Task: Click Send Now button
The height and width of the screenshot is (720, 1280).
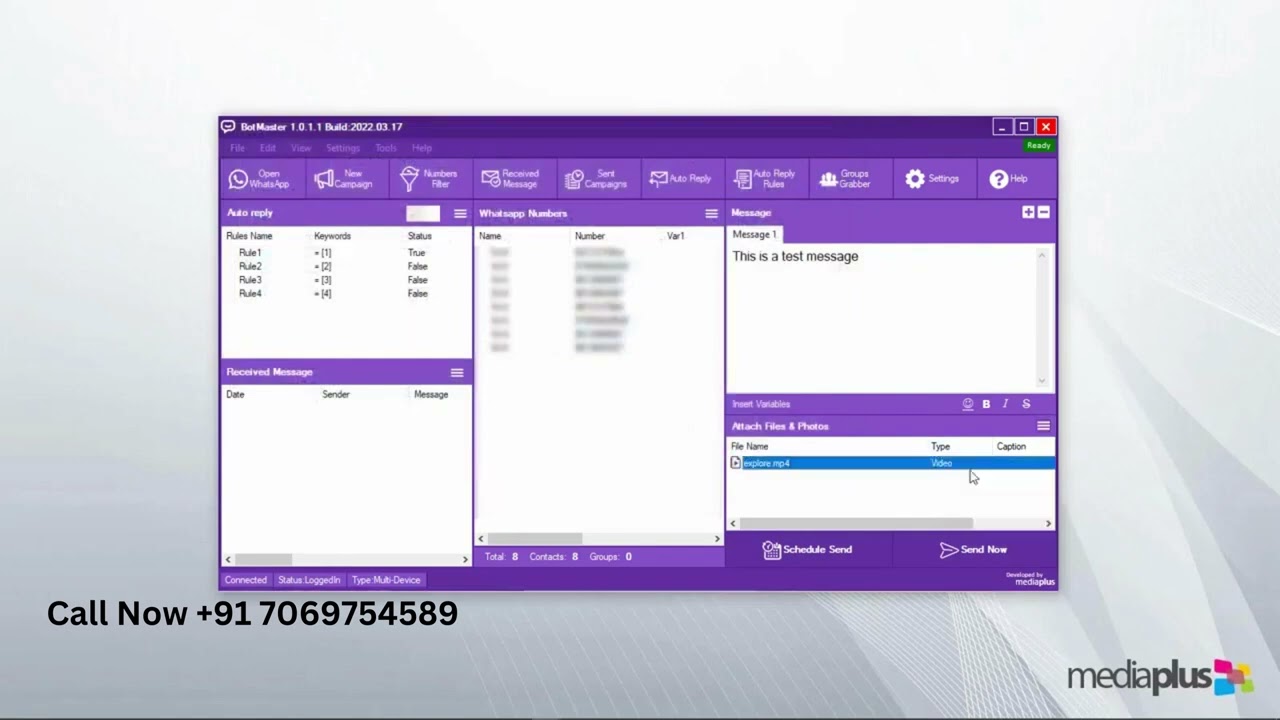Action: tap(973, 550)
